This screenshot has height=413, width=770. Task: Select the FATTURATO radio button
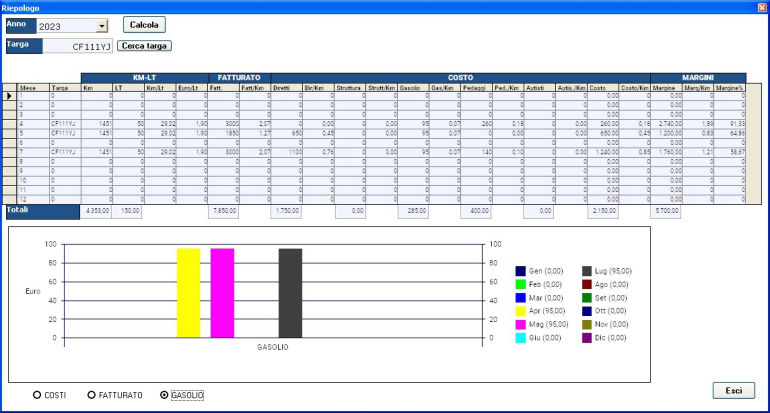(x=91, y=395)
